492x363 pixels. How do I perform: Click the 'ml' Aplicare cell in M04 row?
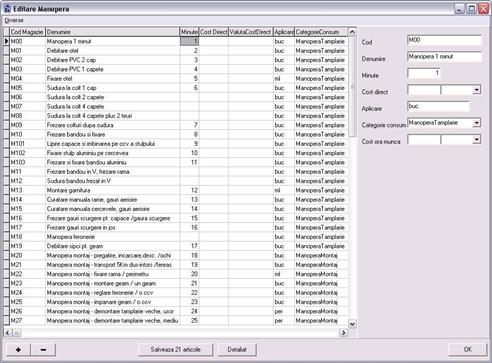click(x=284, y=79)
